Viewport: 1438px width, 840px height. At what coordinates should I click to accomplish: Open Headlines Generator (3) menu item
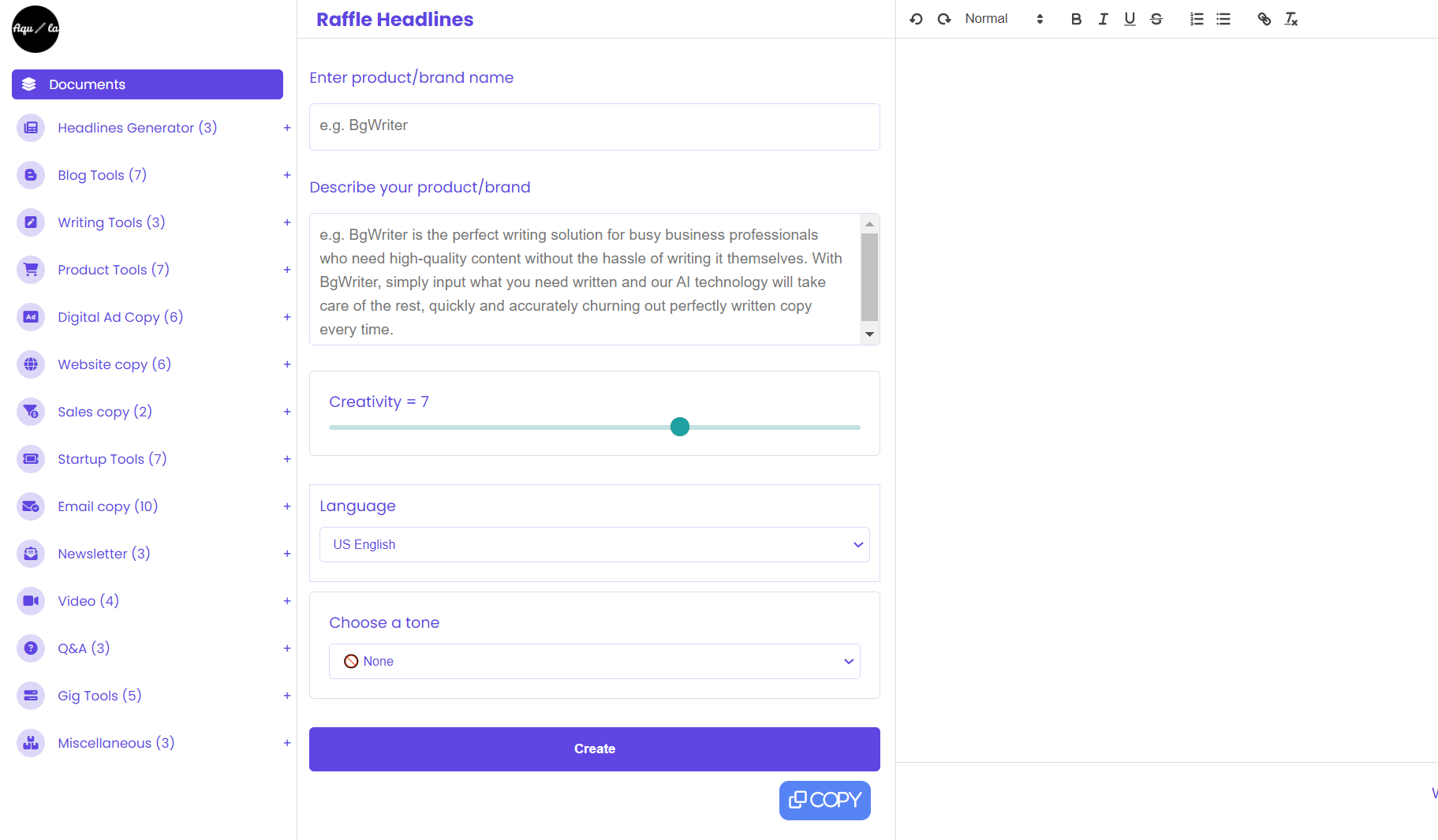137,128
